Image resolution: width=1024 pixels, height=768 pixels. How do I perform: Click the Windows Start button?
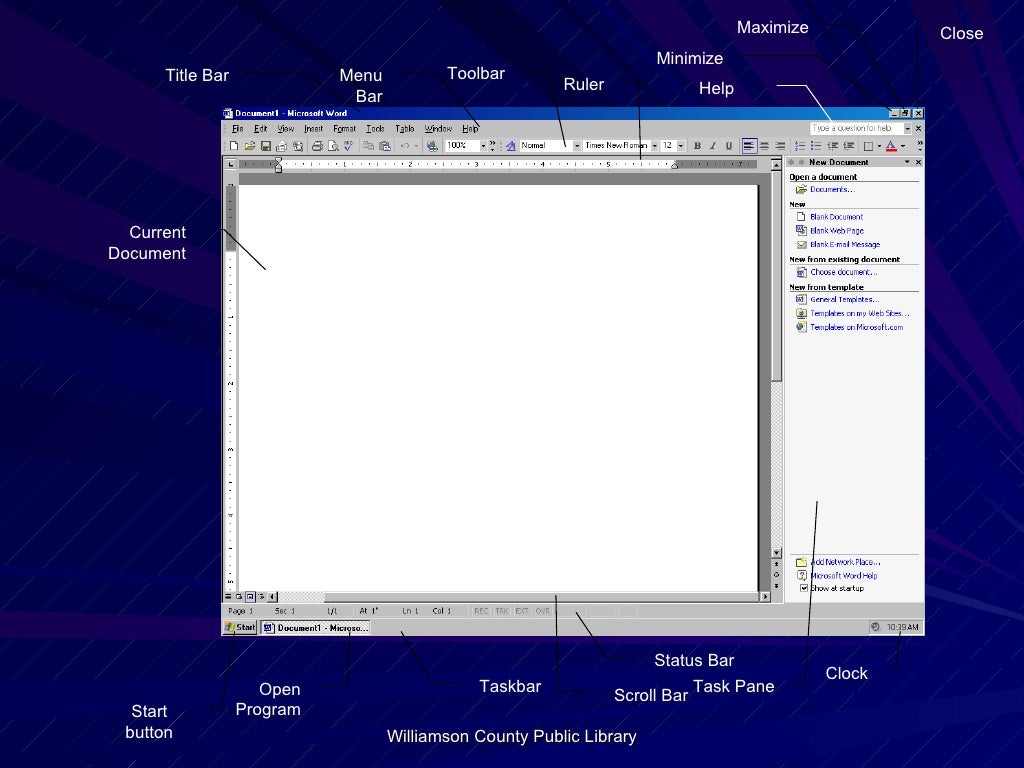[240, 628]
